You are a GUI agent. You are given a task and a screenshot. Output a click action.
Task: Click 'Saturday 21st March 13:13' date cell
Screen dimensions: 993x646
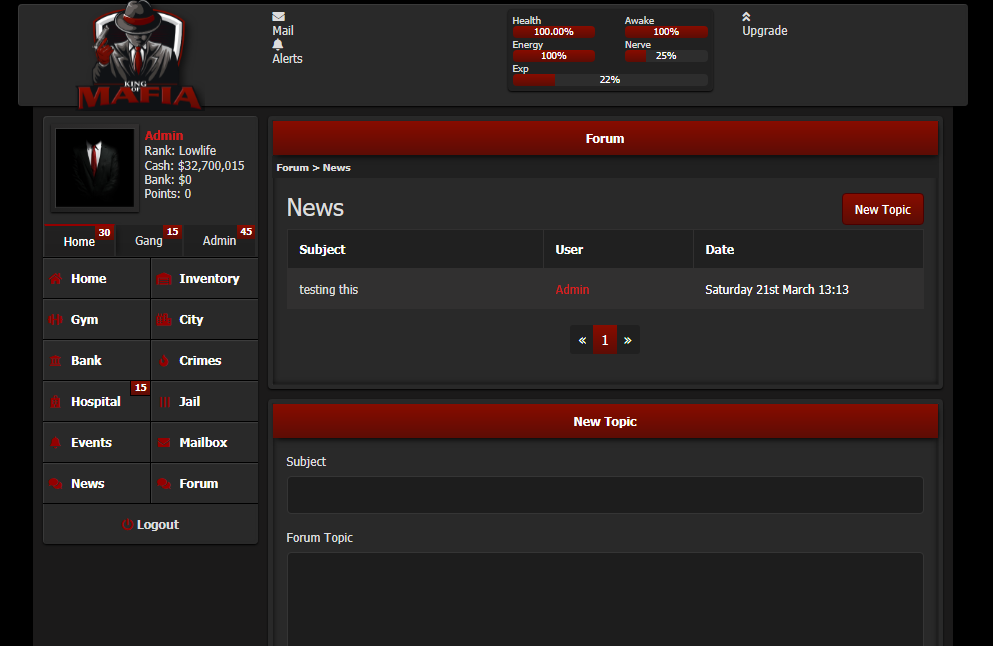(776, 289)
